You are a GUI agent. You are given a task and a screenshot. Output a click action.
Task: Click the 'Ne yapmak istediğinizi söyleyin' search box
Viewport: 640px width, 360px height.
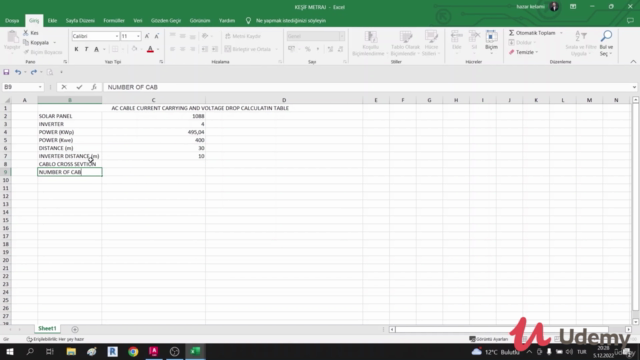click(291, 20)
